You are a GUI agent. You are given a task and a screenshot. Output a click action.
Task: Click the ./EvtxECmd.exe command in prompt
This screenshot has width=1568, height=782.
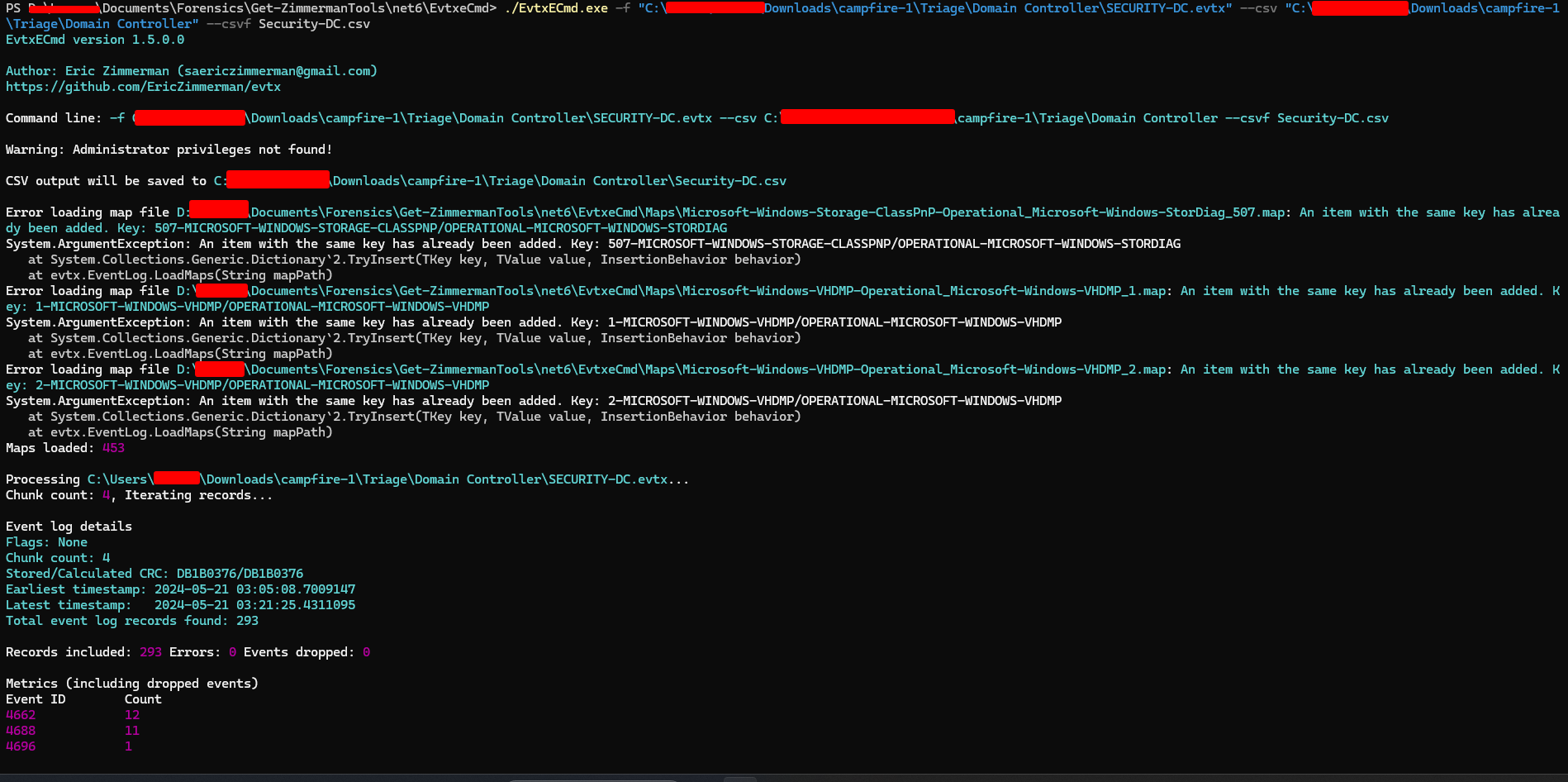[556, 8]
